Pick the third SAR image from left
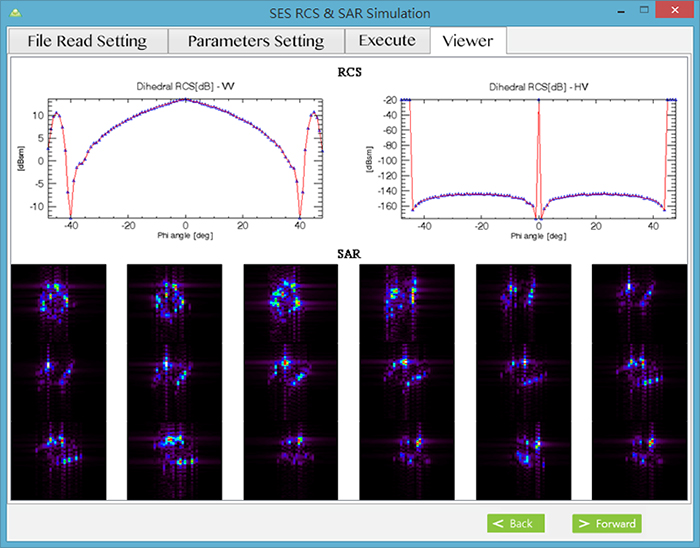 tap(291, 381)
